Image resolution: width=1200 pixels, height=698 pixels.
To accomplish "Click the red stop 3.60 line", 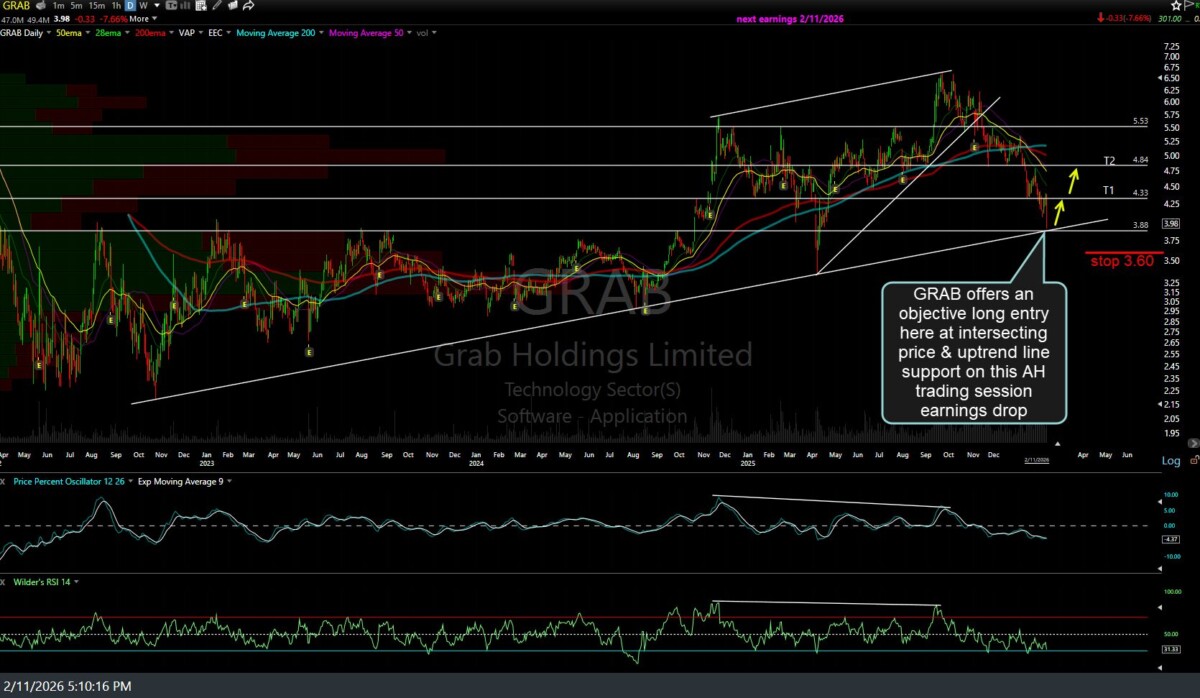I will point(1120,252).
